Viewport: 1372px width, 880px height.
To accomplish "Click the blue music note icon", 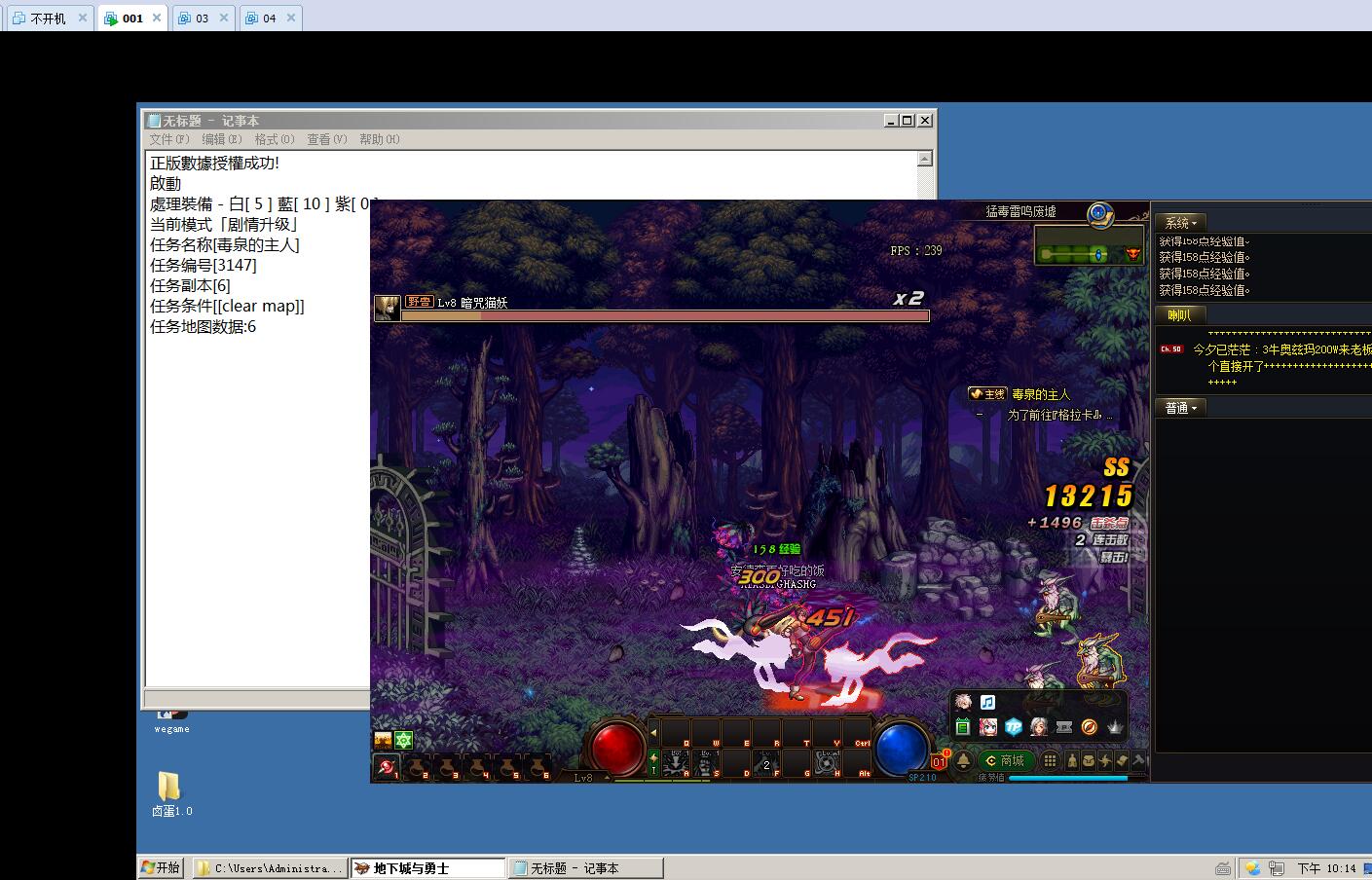I will pyautogui.click(x=987, y=702).
